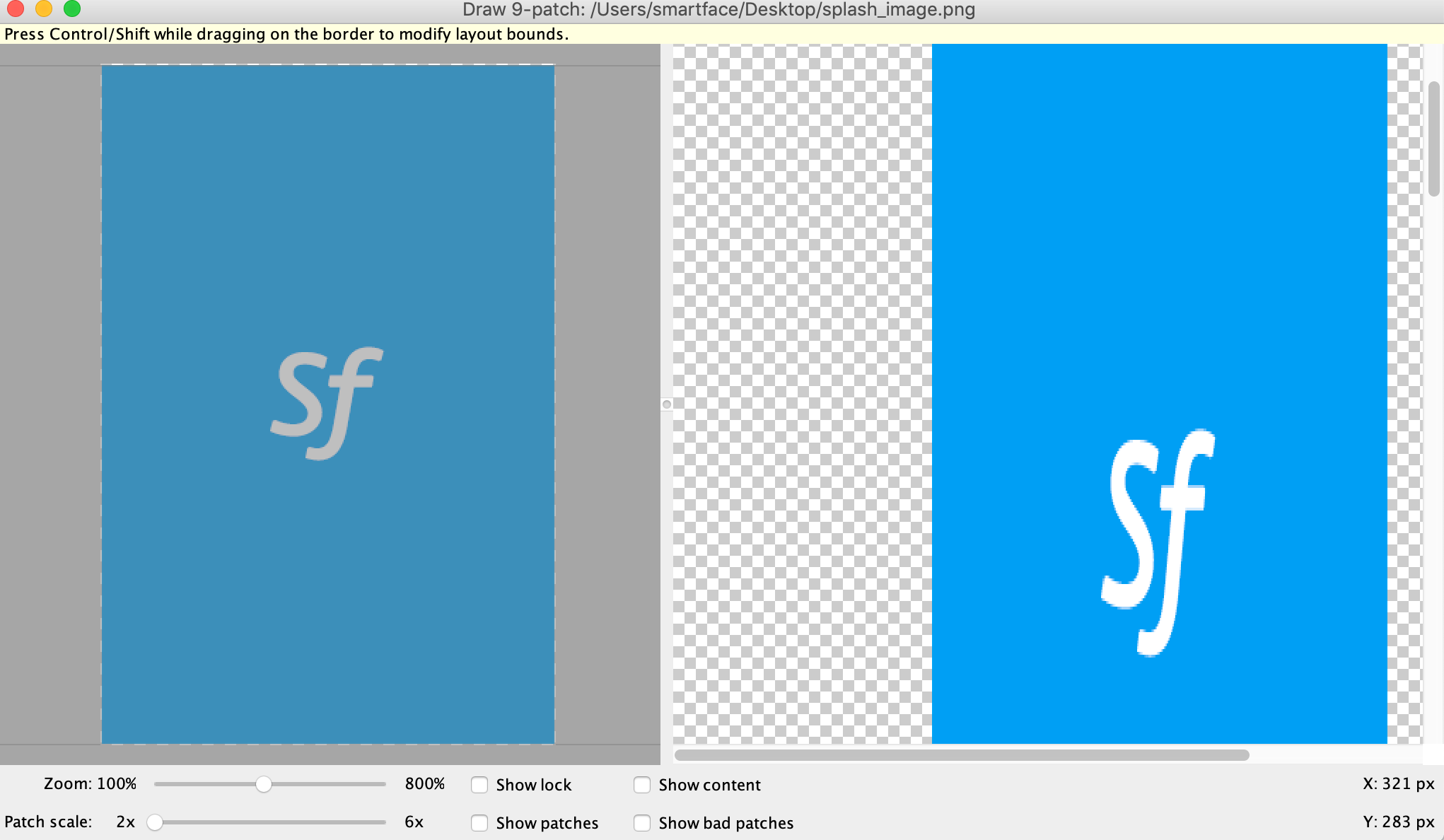Viewport: 1444px width, 840px height.
Task: Tick the Show content checkbox
Action: click(642, 785)
